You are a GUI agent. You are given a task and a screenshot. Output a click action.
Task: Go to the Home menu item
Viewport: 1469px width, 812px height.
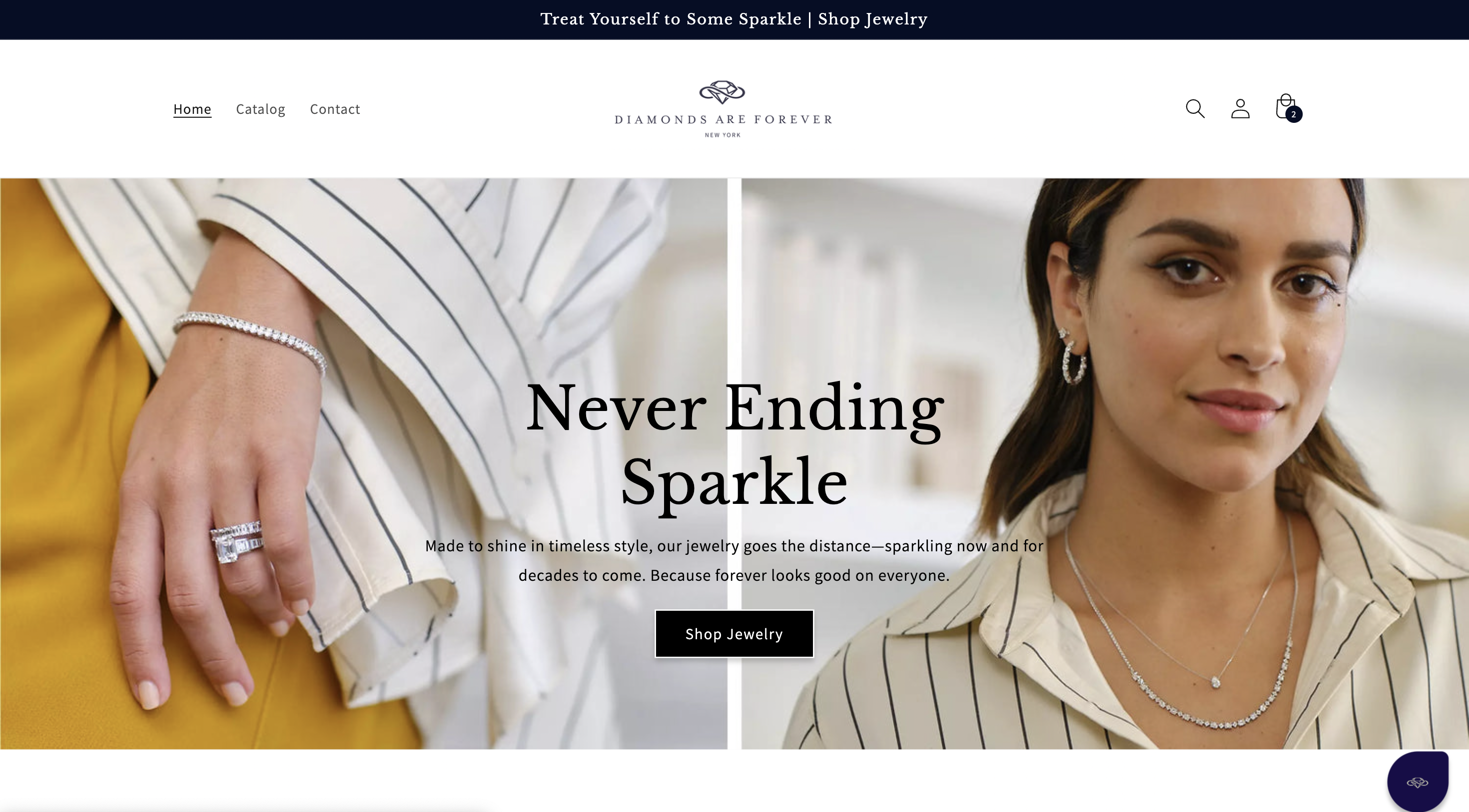[x=192, y=109]
